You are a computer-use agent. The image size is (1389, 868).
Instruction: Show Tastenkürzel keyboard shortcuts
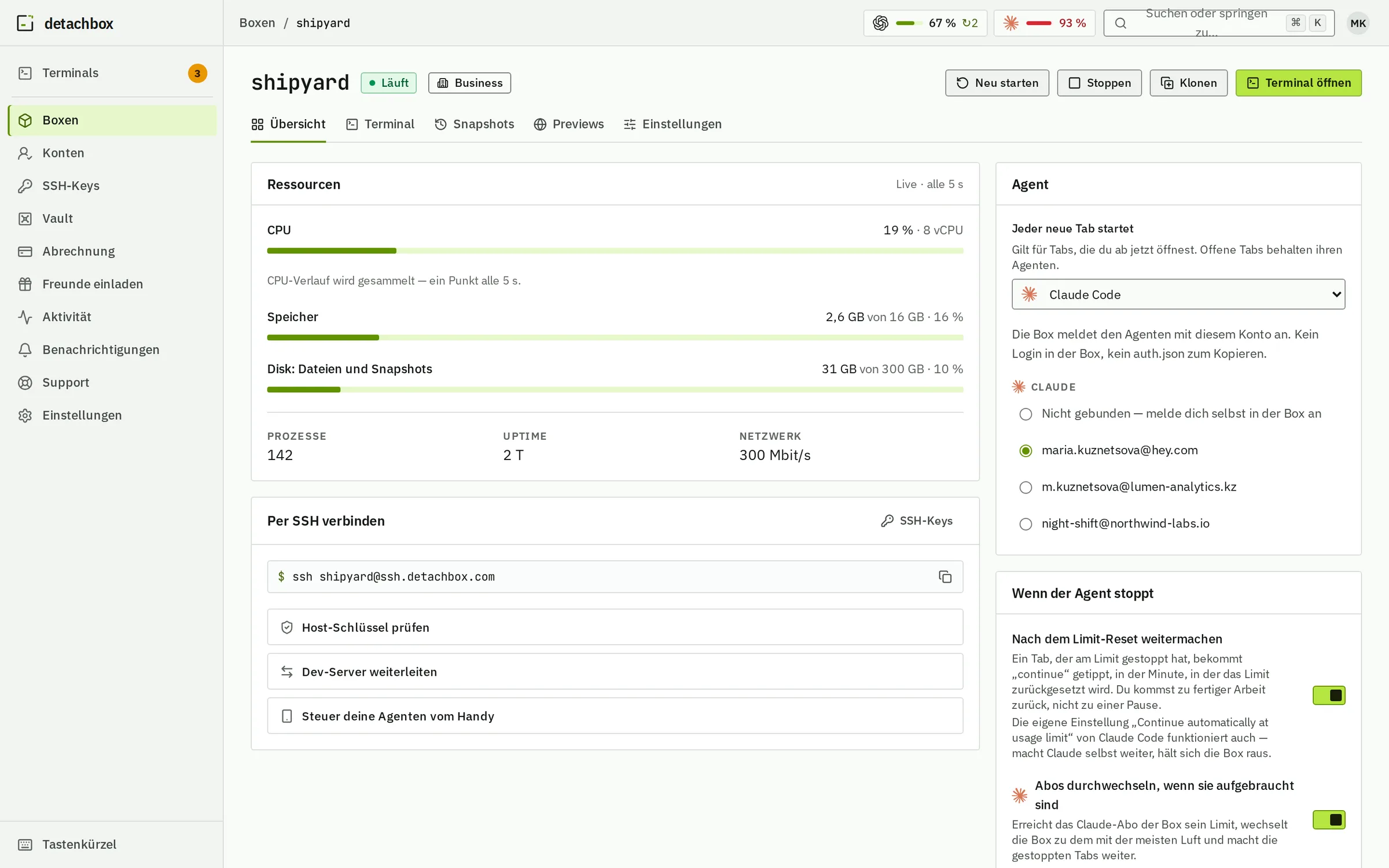pos(112,844)
